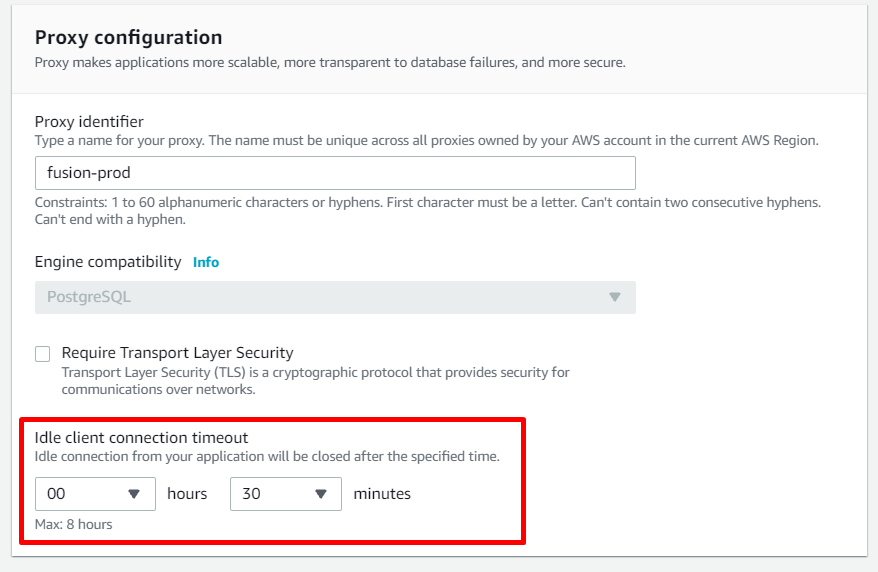Click the arrow icon in PostgreSQL dropdown
The width and height of the screenshot is (878, 572).
coord(615,297)
